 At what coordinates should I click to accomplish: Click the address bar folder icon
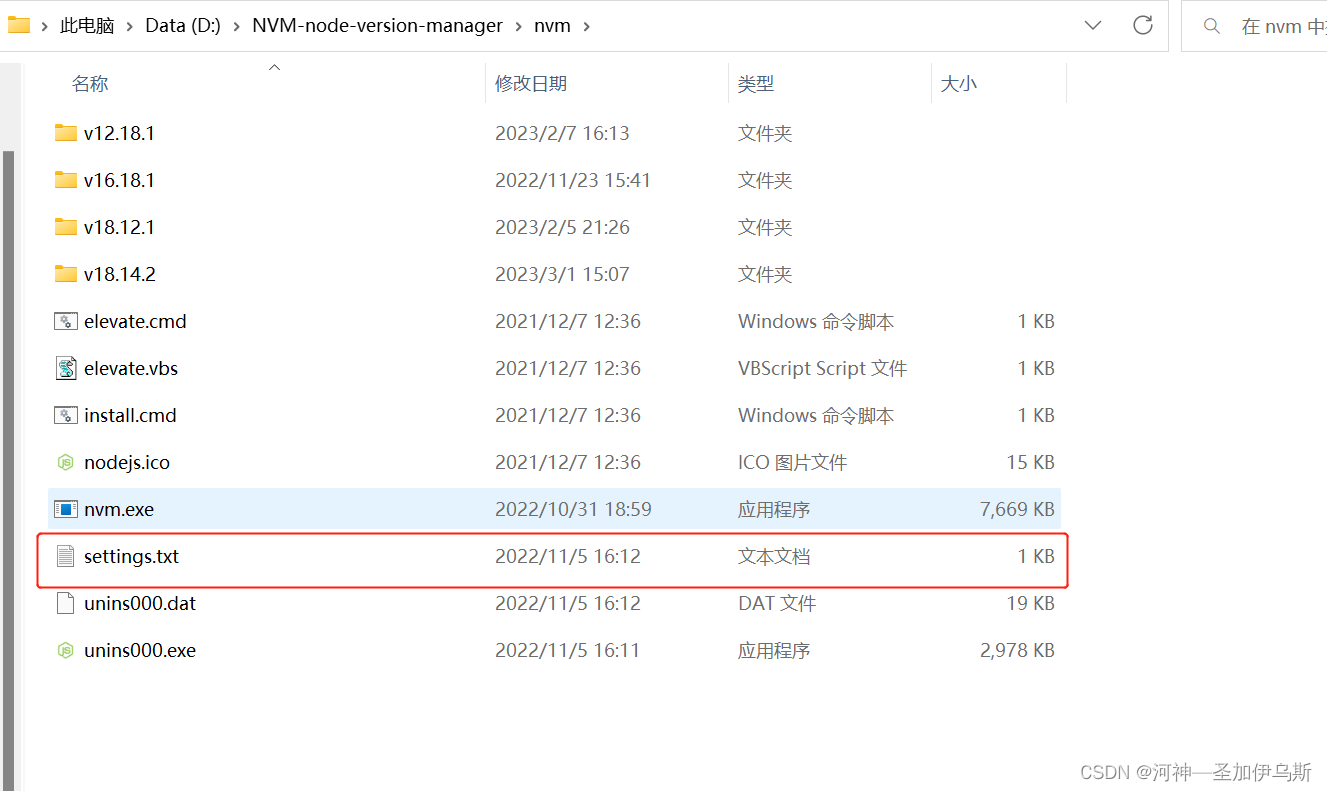tap(19, 25)
